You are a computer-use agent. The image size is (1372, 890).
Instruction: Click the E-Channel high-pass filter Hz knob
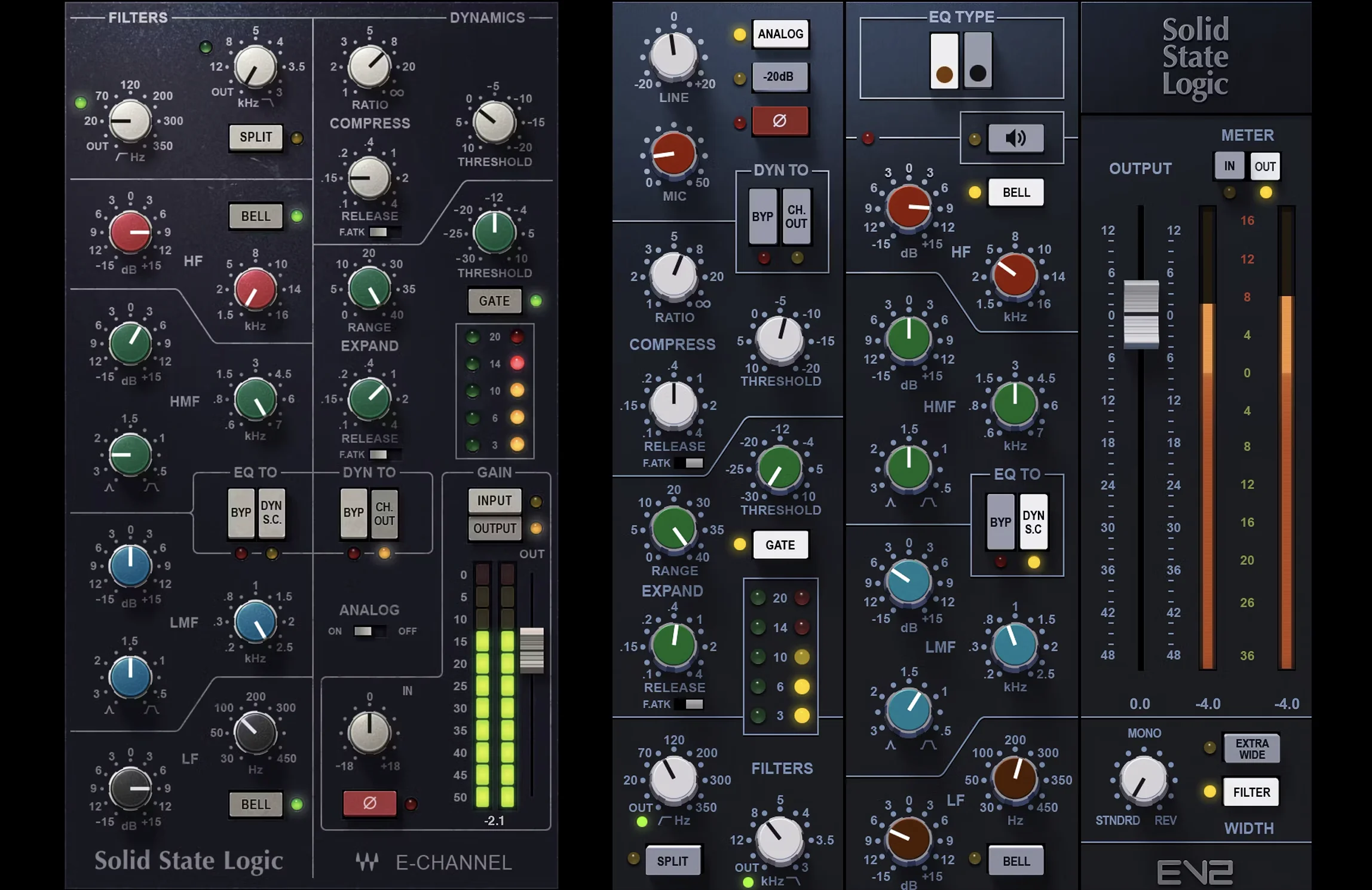(x=130, y=121)
